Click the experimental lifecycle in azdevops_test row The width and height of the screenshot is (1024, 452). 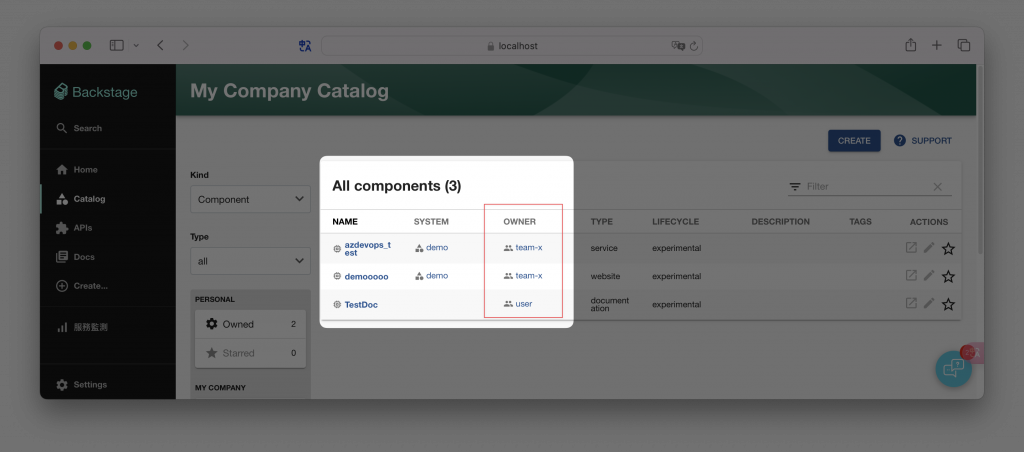click(677, 248)
